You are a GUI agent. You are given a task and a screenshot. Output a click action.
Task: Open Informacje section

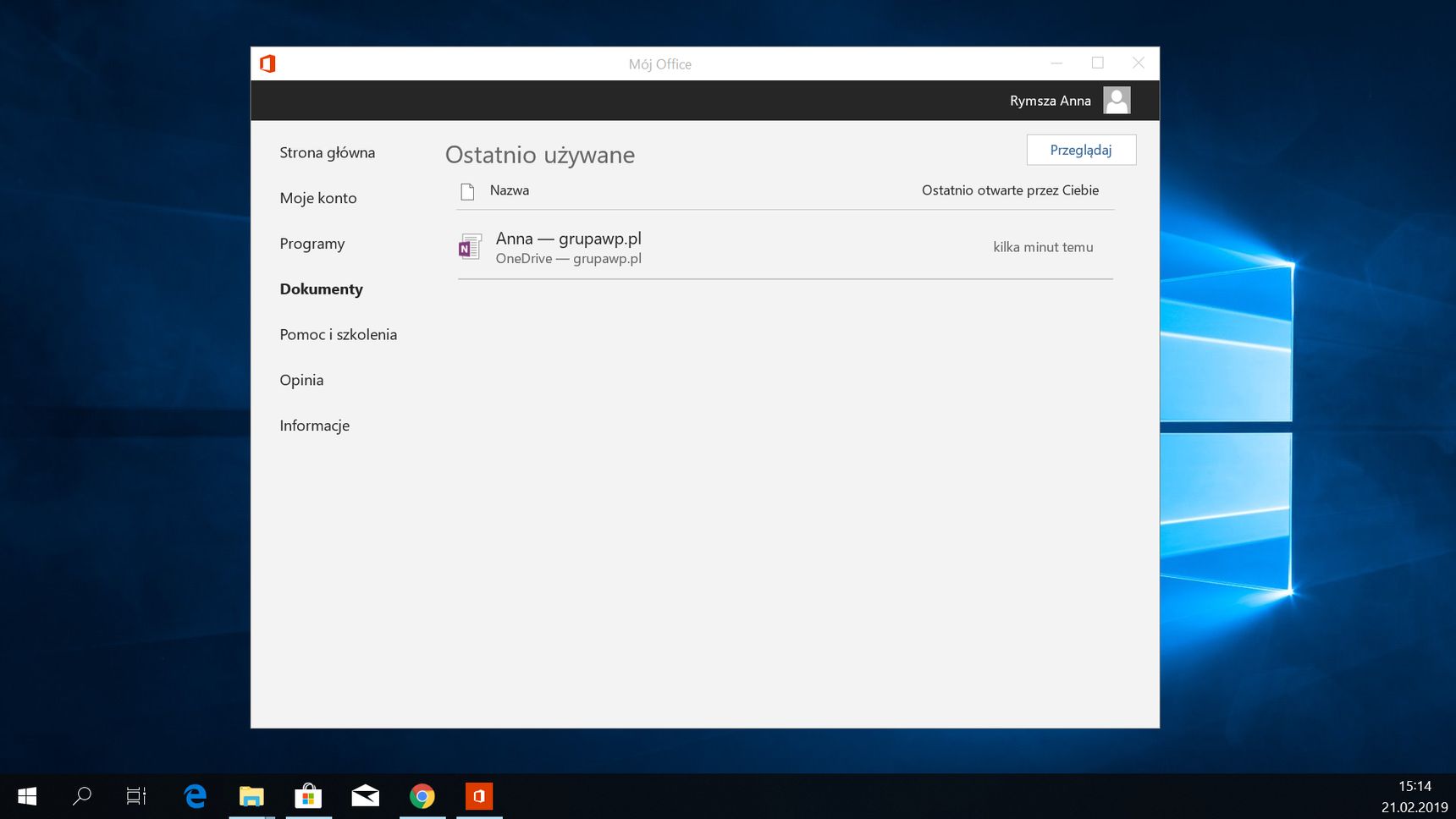pos(315,426)
